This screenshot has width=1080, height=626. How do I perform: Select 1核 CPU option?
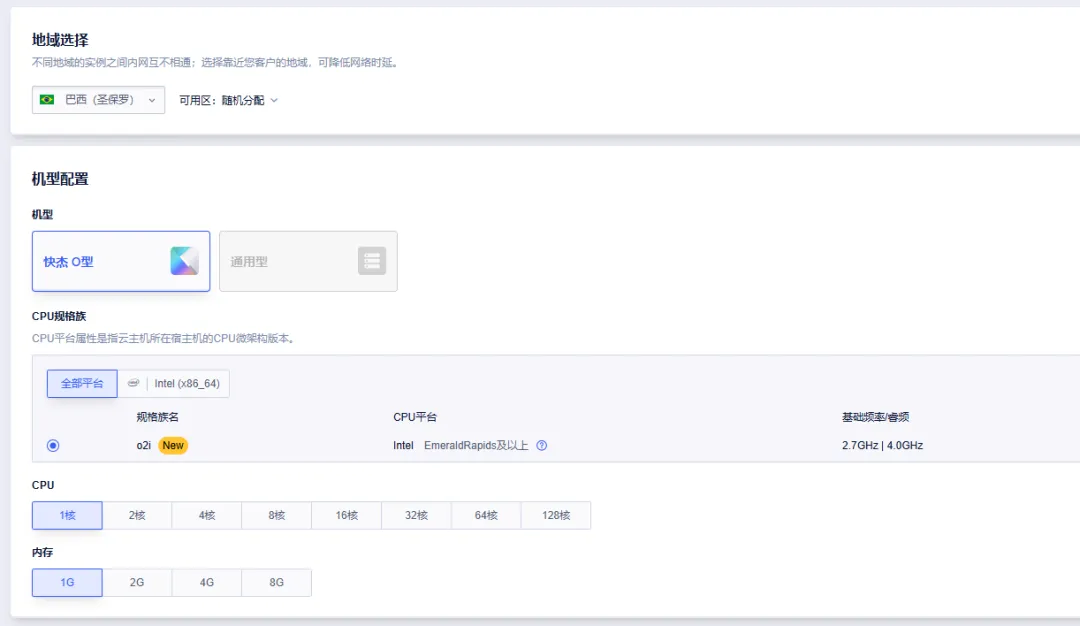point(67,515)
